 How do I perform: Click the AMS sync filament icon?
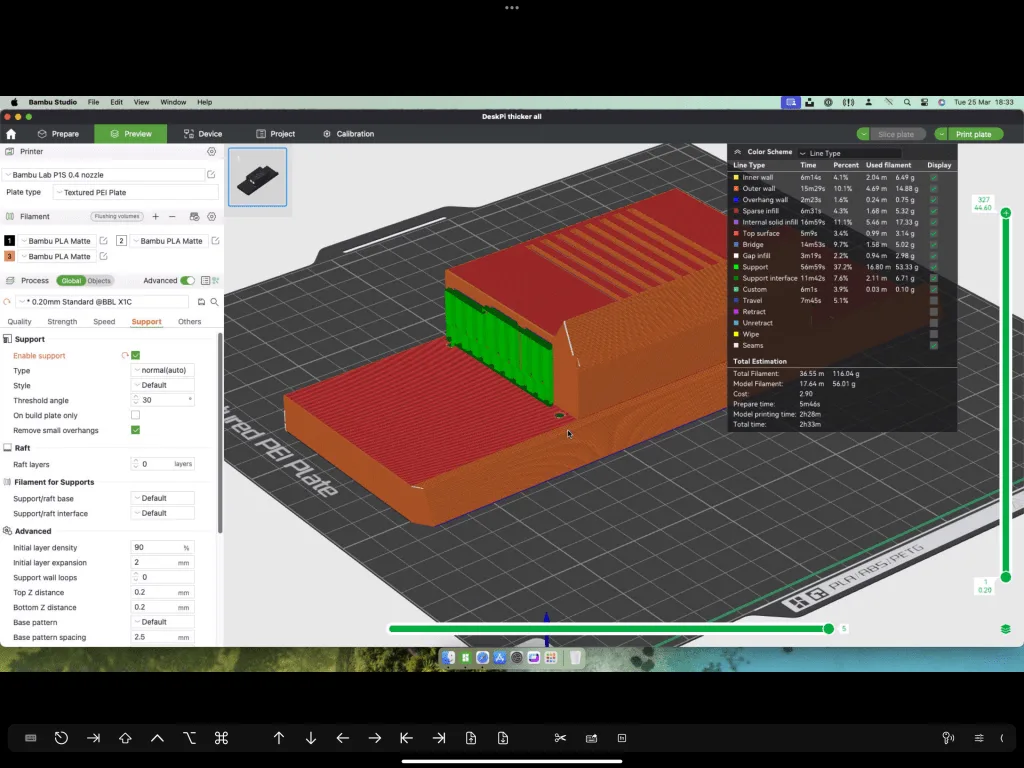coord(194,216)
